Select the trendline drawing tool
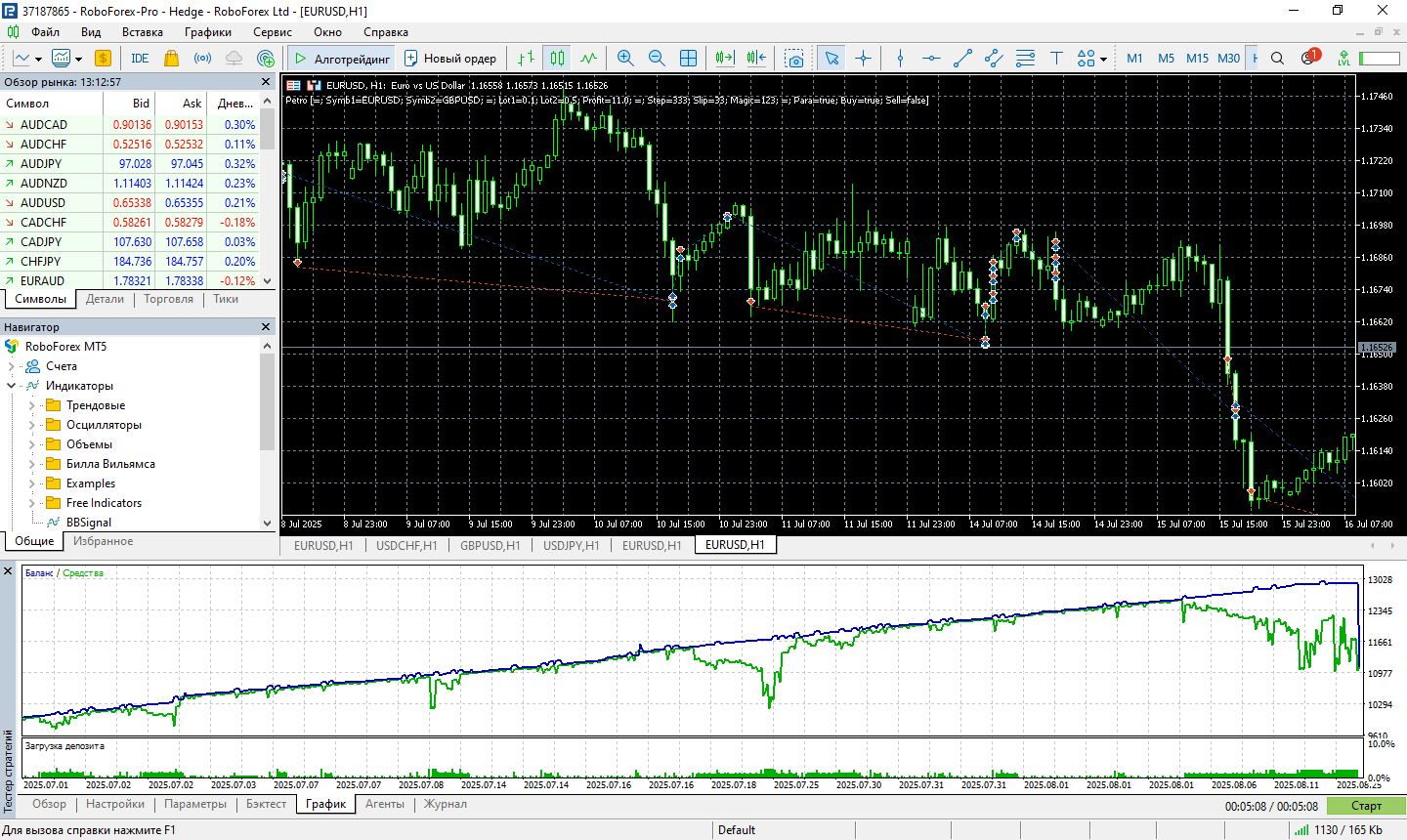Screen dimensions: 1407x840 point(962,59)
